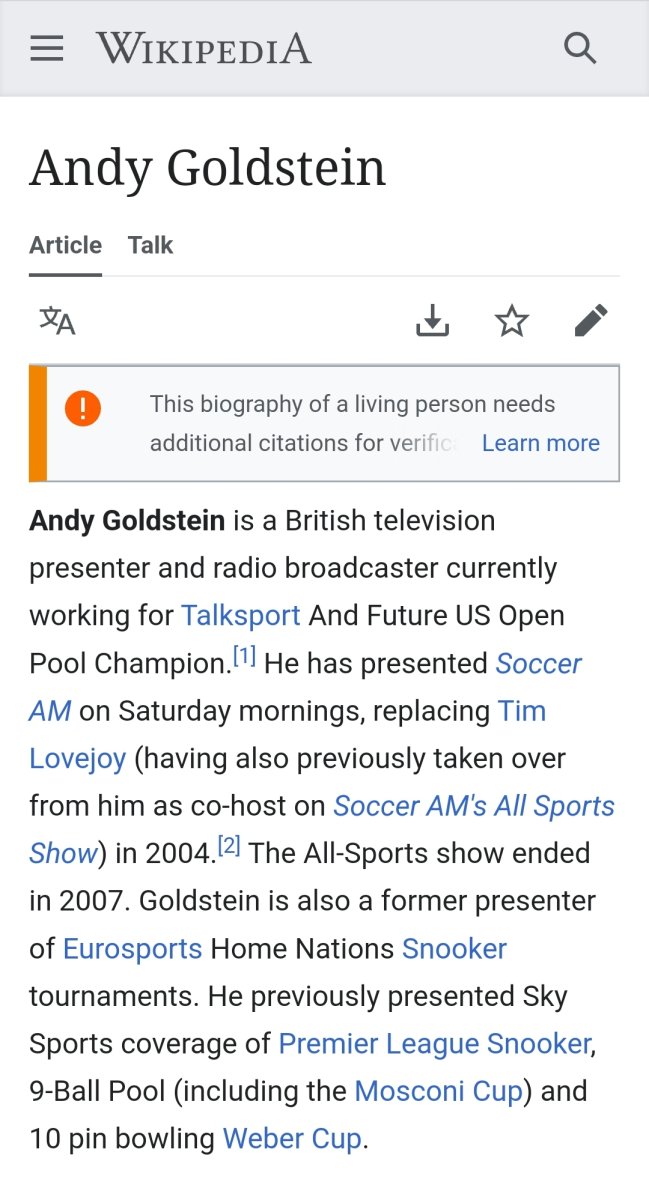Visit the Mosconi Cup link
Screen dimensions: 649x1200
pos(439,1090)
